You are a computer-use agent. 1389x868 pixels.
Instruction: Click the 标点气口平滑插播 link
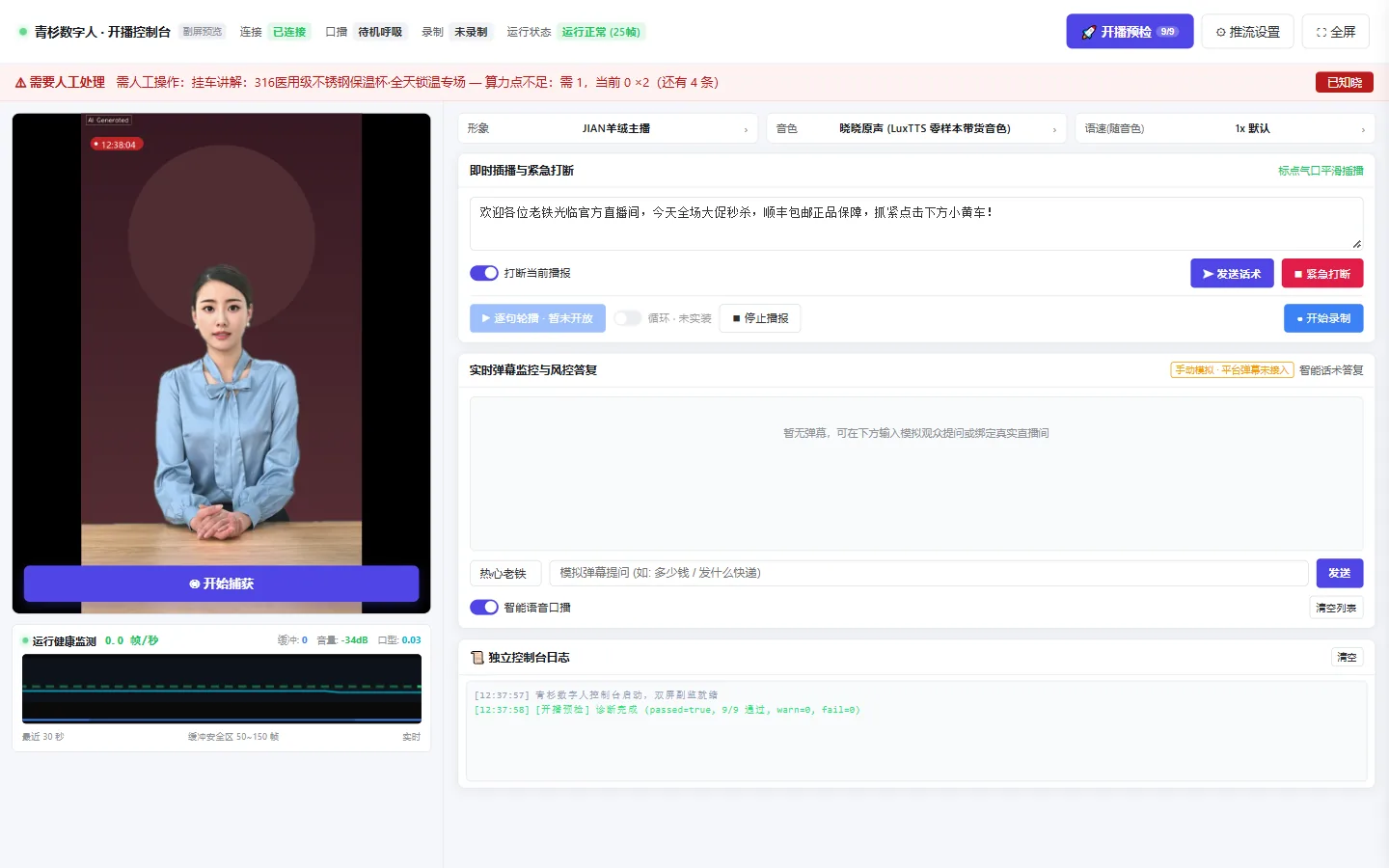coord(1321,171)
